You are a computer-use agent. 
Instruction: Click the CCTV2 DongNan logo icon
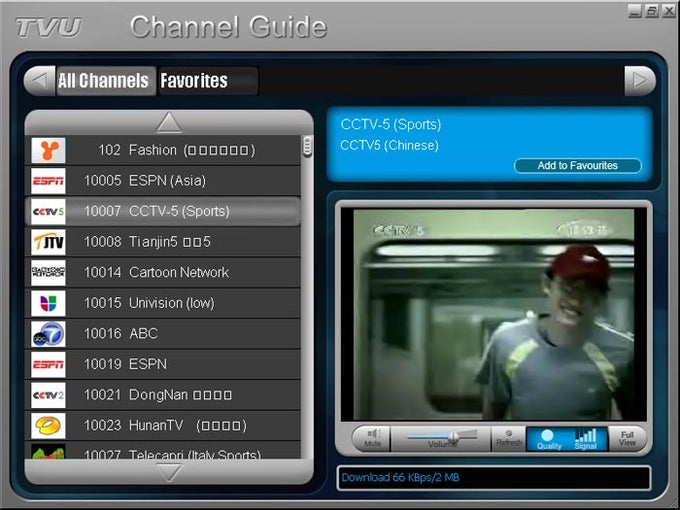pos(48,395)
